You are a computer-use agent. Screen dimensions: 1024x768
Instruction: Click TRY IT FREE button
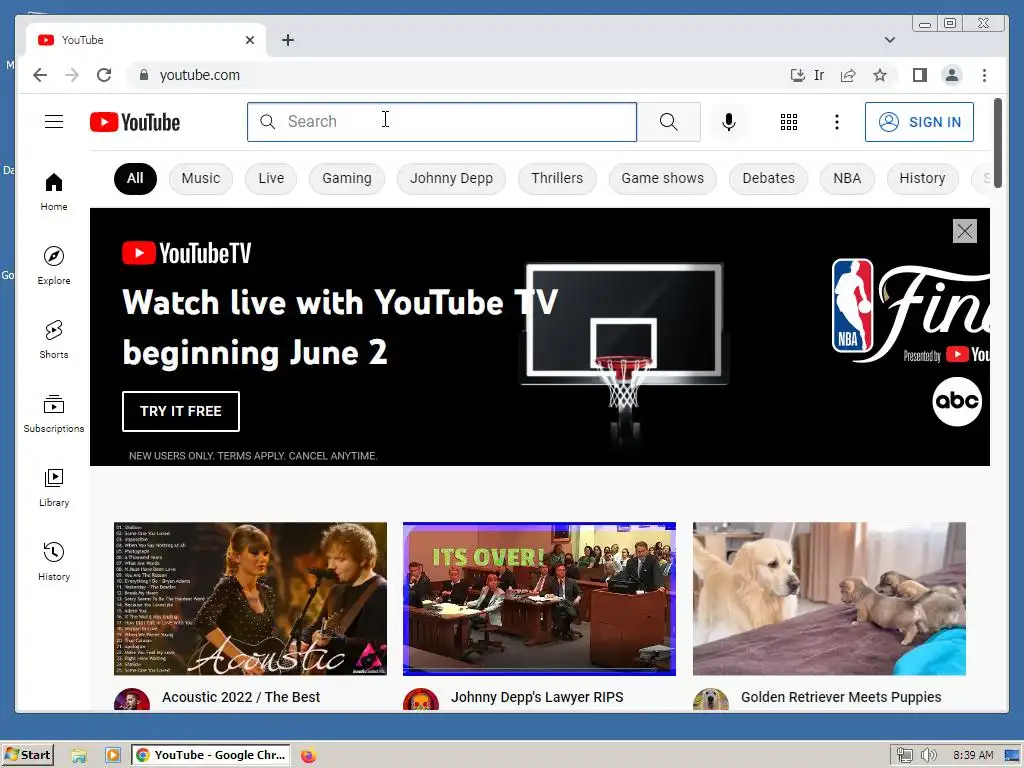181,411
